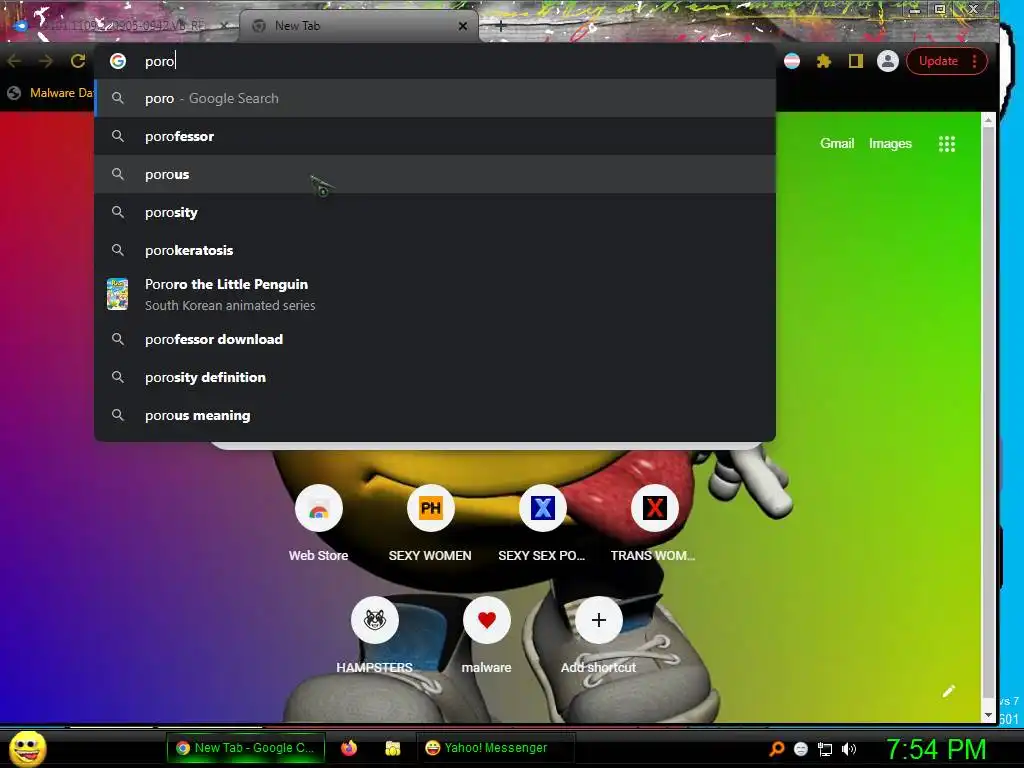1024x768 pixels.
Task: Open the Gmail link
Action: [837, 144]
